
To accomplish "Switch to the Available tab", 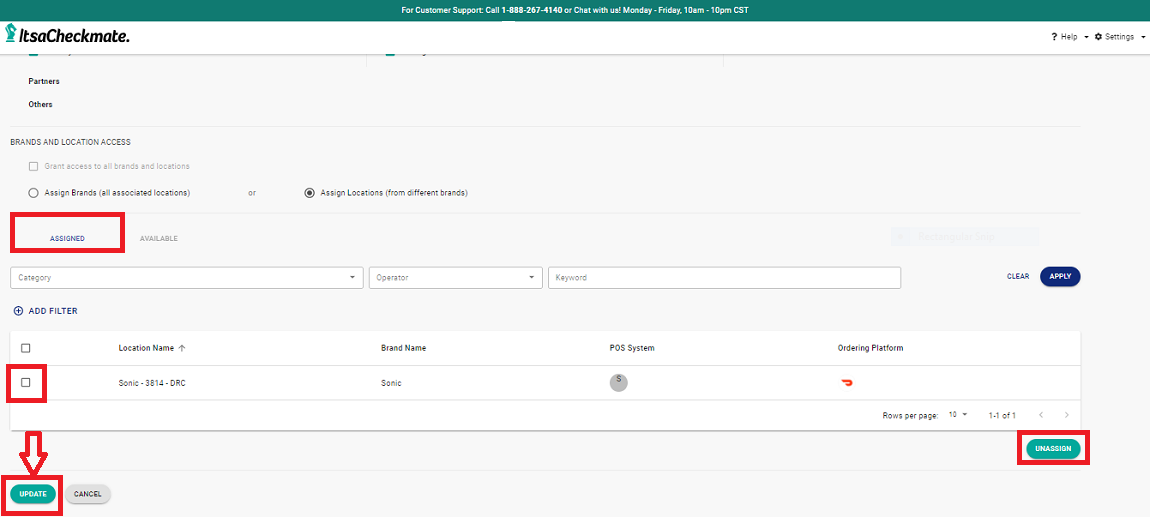I will pos(159,239).
